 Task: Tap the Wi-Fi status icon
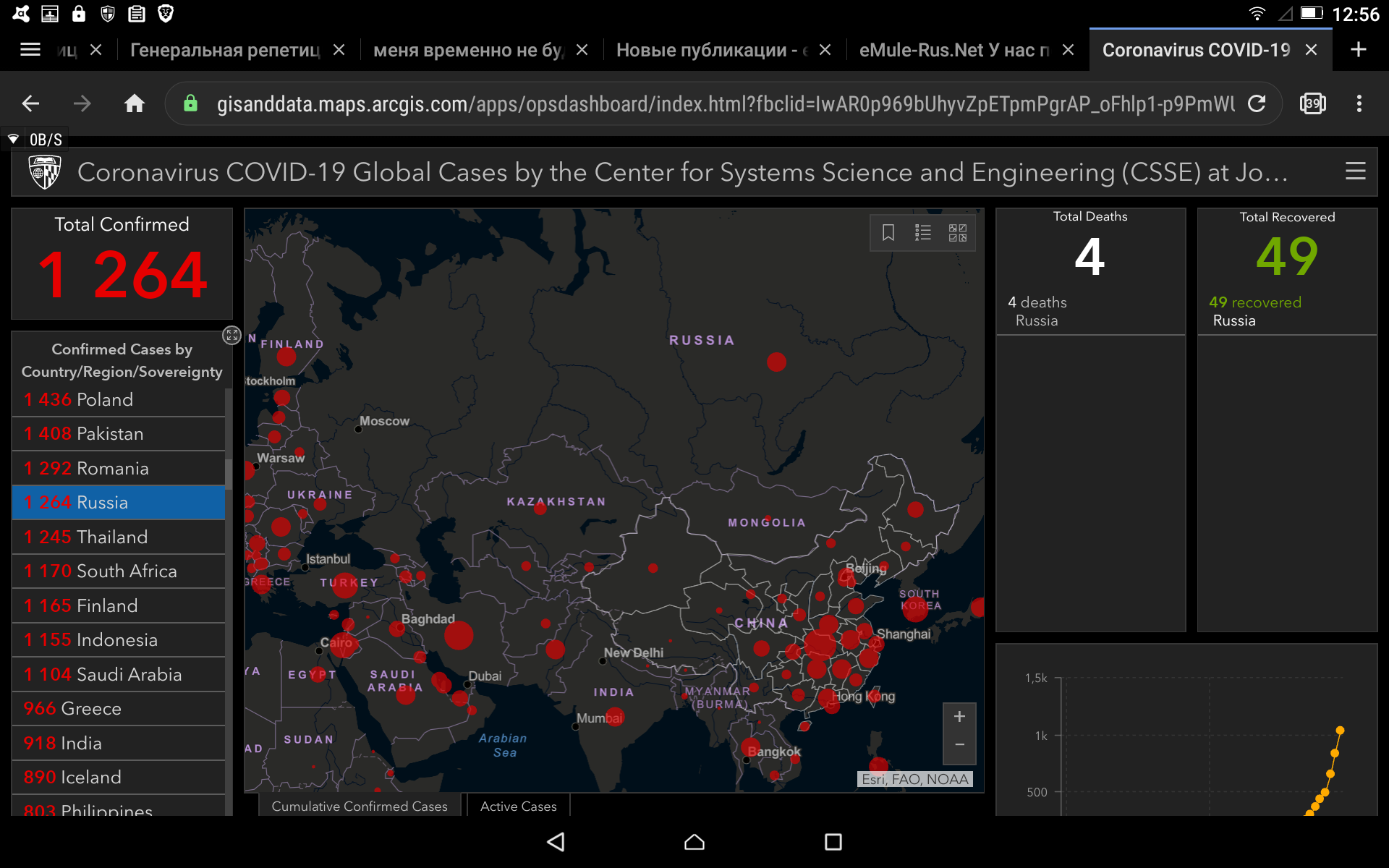click(x=1257, y=14)
